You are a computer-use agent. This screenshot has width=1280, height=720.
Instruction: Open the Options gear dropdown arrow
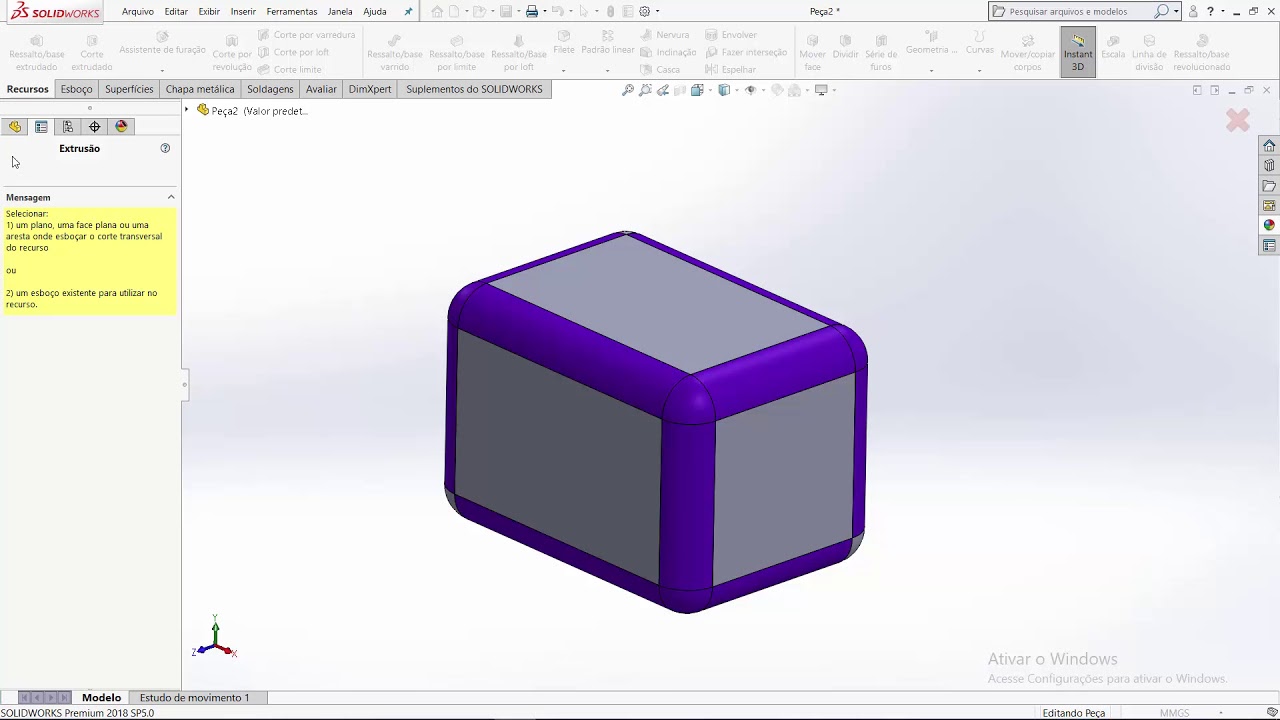[x=657, y=12]
